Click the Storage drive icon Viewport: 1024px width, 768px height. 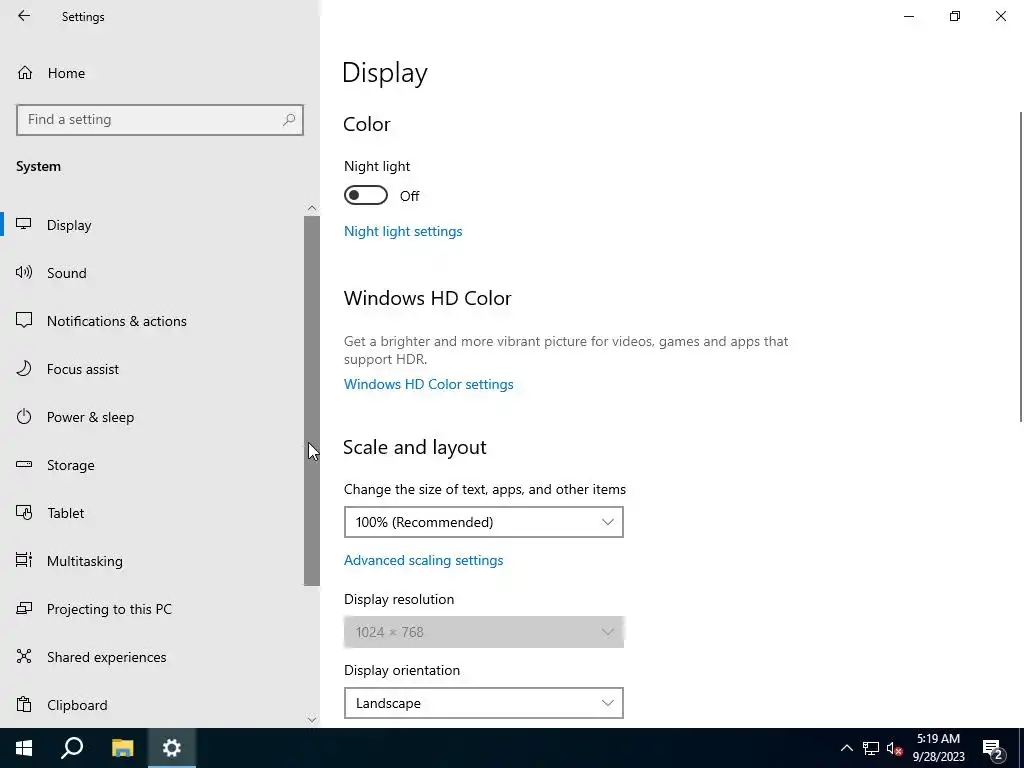click(24, 464)
